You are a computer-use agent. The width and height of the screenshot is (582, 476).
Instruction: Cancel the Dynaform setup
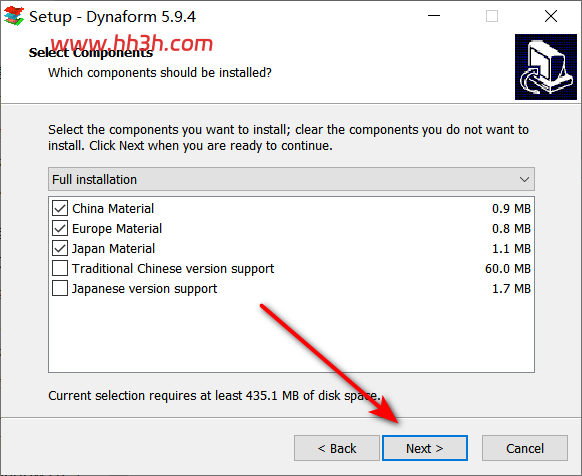pyautogui.click(x=525, y=448)
